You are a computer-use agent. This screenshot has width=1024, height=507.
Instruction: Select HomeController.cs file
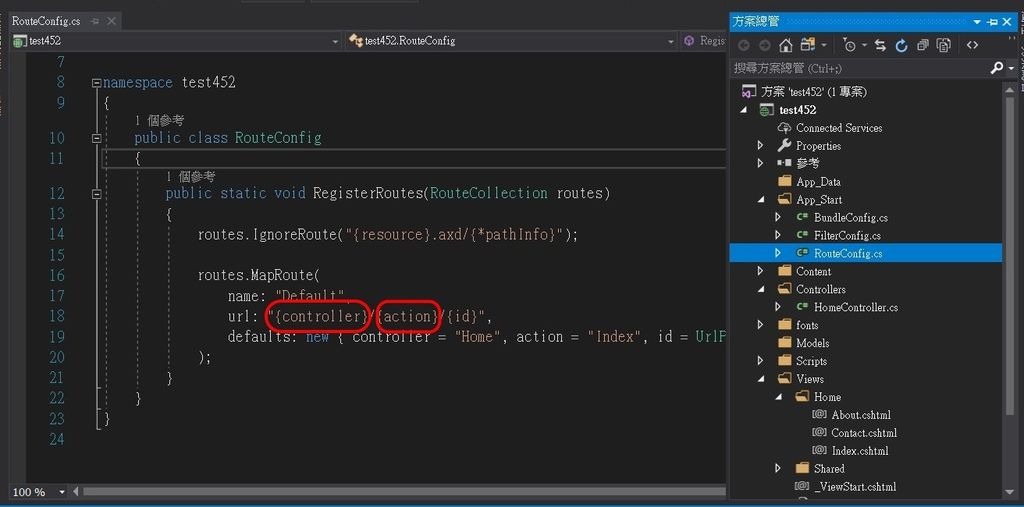pyautogui.click(x=856, y=307)
